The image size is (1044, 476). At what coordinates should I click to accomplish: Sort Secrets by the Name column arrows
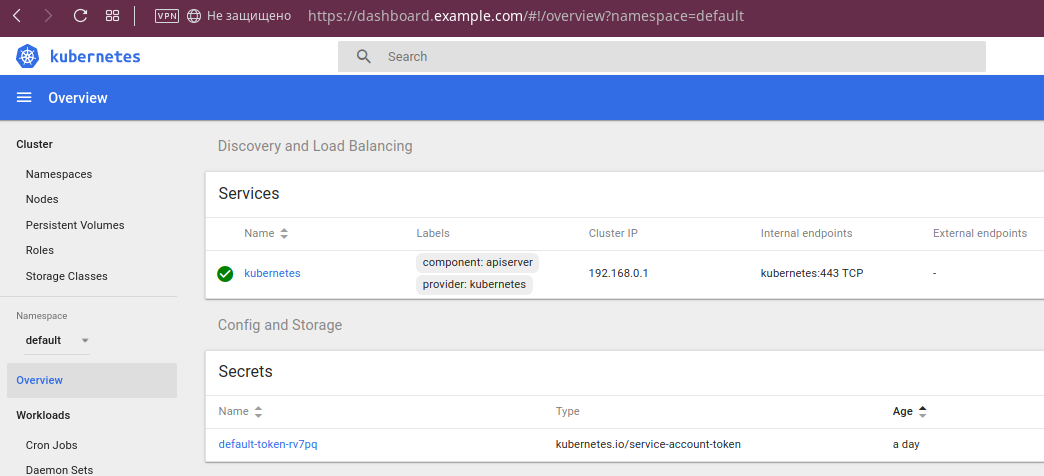259,411
